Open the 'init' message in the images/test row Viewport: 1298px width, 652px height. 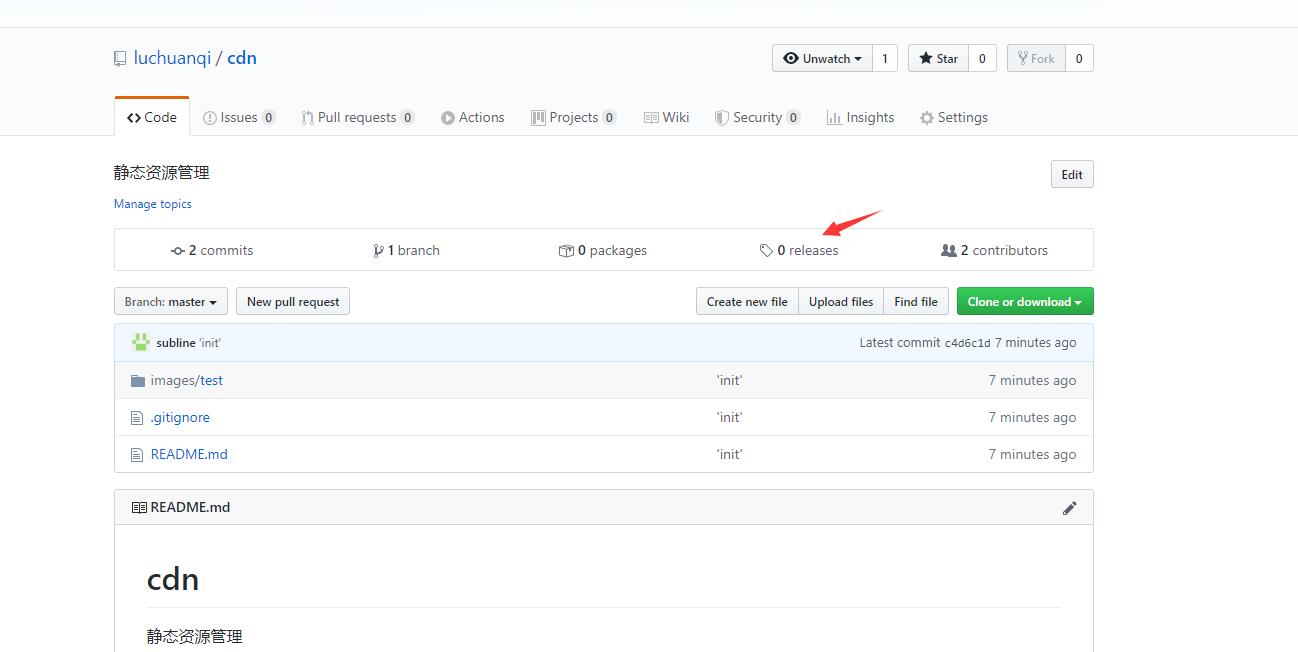click(730, 380)
